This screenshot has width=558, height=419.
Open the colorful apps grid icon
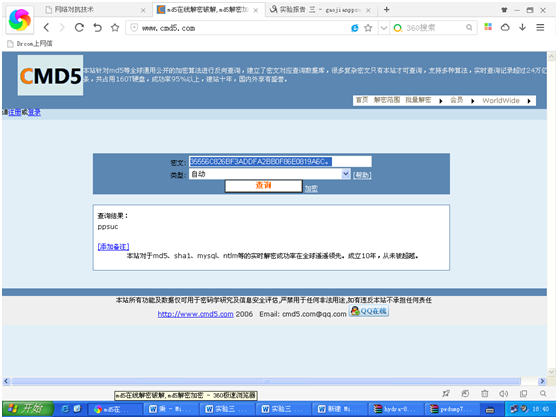point(488,27)
